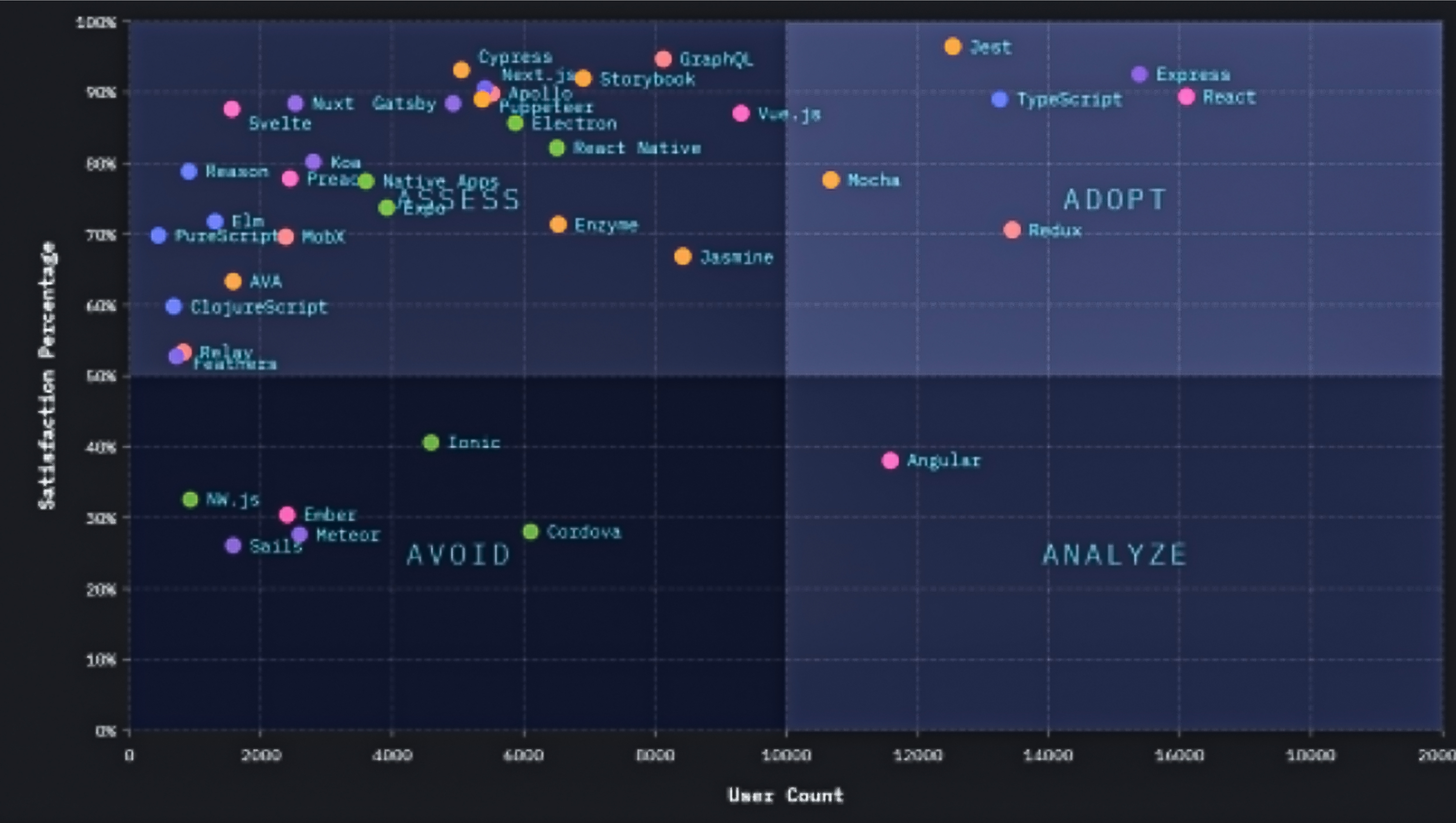The image size is (1456, 823).
Task: Click the ClojureScript blue dot
Action: click(x=174, y=306)
